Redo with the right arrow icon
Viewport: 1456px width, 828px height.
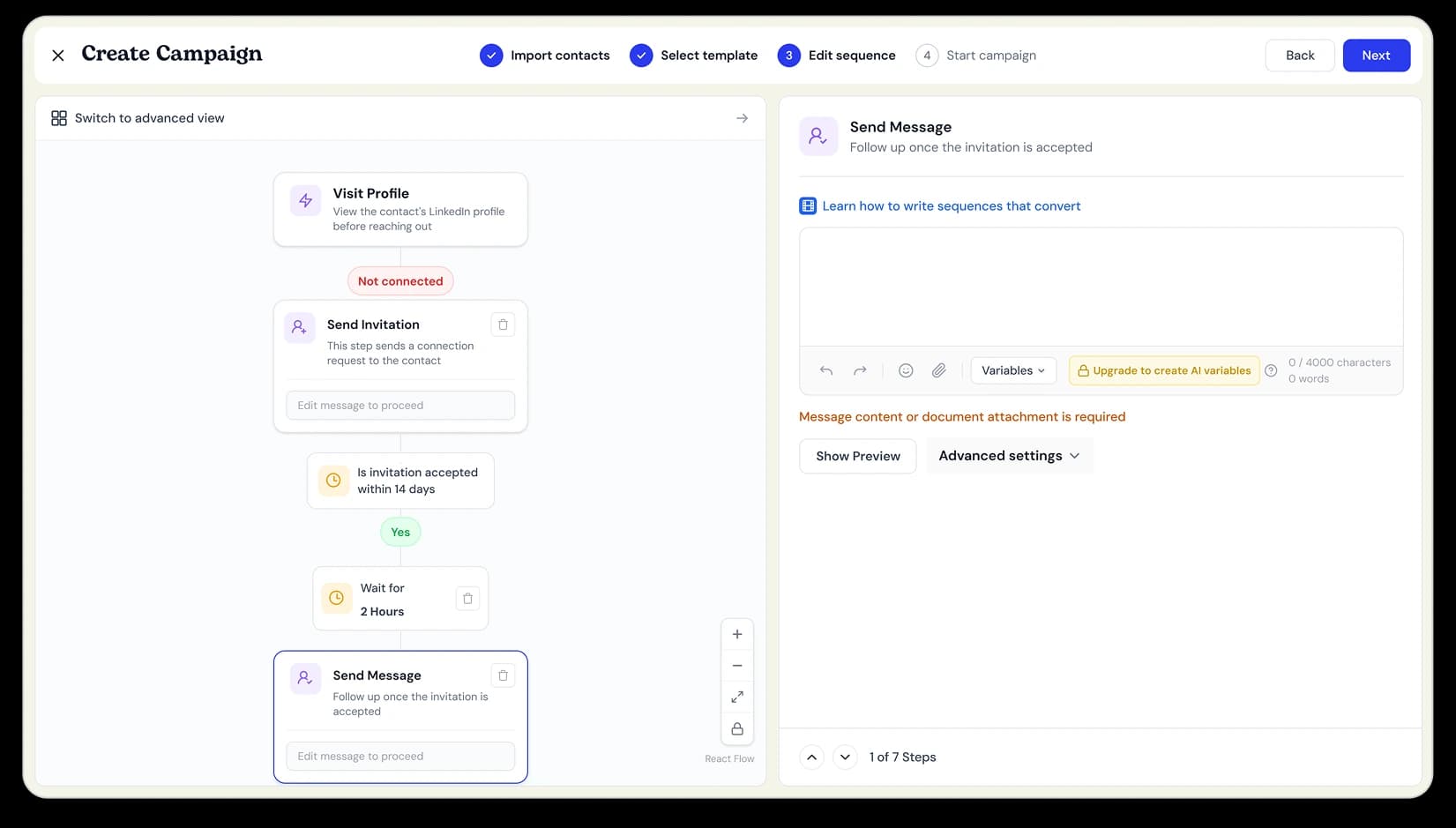(860, 370)
